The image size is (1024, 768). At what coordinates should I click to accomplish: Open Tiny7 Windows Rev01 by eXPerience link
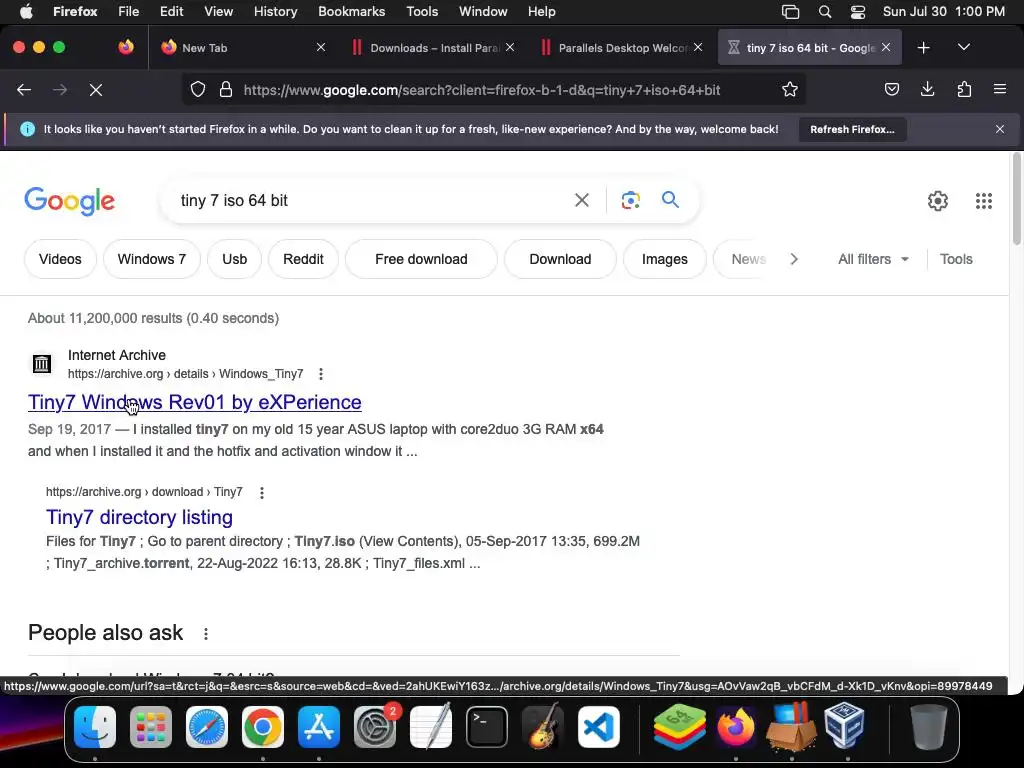click(x=195, y=402)
